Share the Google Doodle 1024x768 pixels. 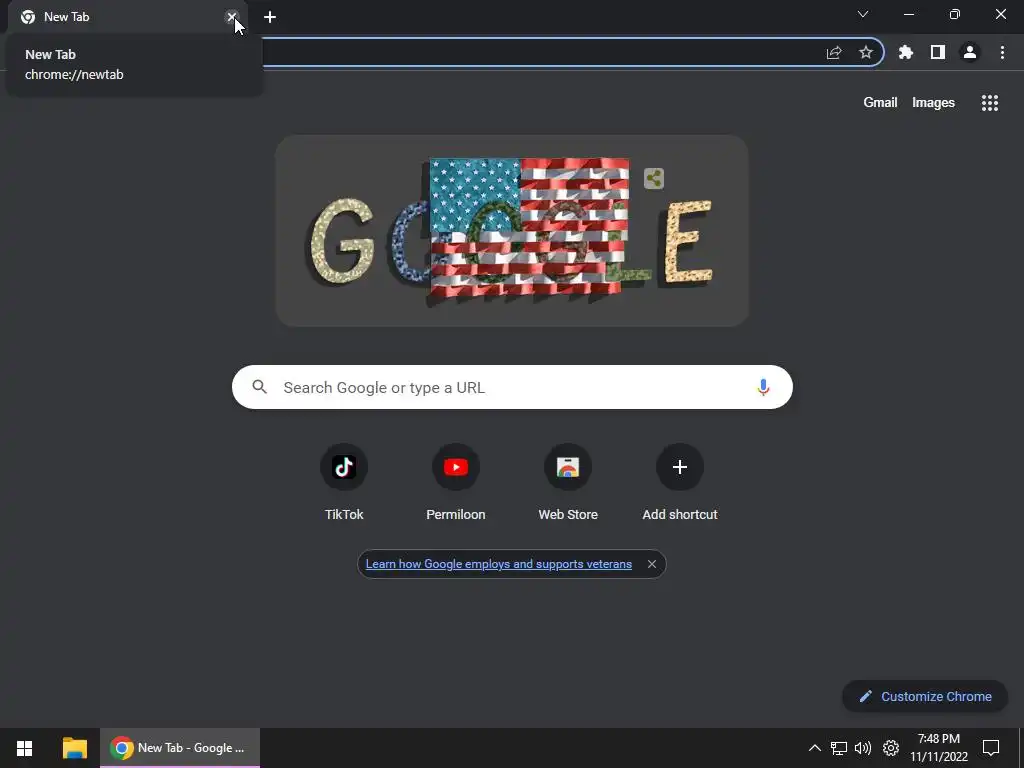(654, 178)
